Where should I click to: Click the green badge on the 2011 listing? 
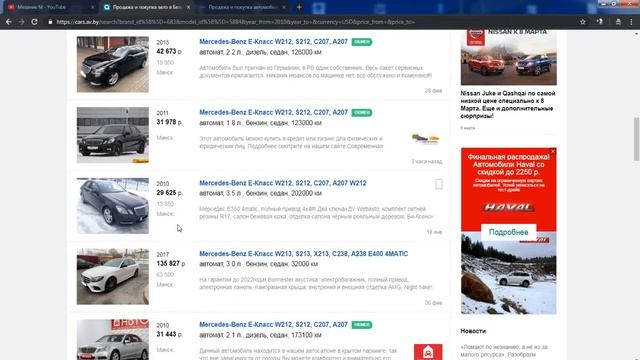[362, 112]
